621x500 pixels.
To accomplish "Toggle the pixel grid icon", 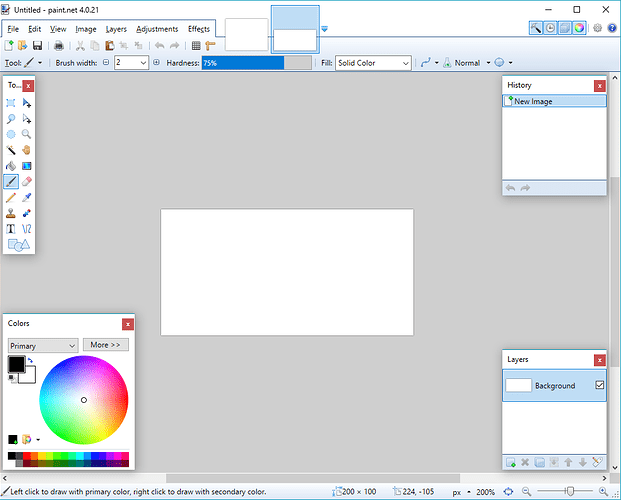I will [196, 46].
